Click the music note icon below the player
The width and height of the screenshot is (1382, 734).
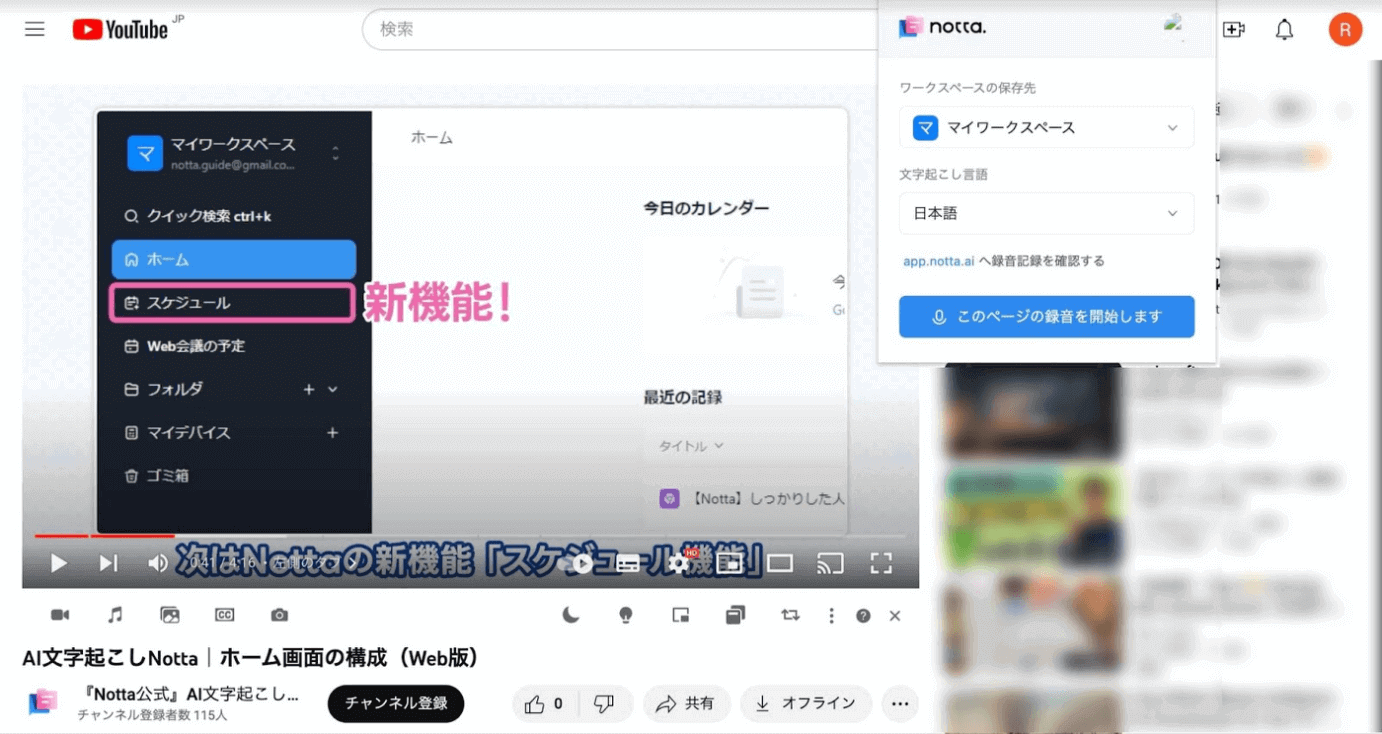[x=115, y=615]
